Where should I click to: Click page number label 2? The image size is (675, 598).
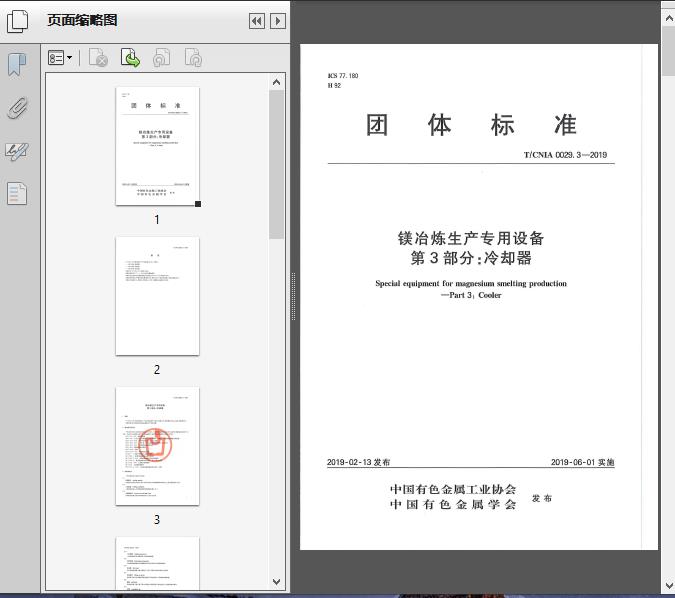pyautogui.click(x=157, y=369)
